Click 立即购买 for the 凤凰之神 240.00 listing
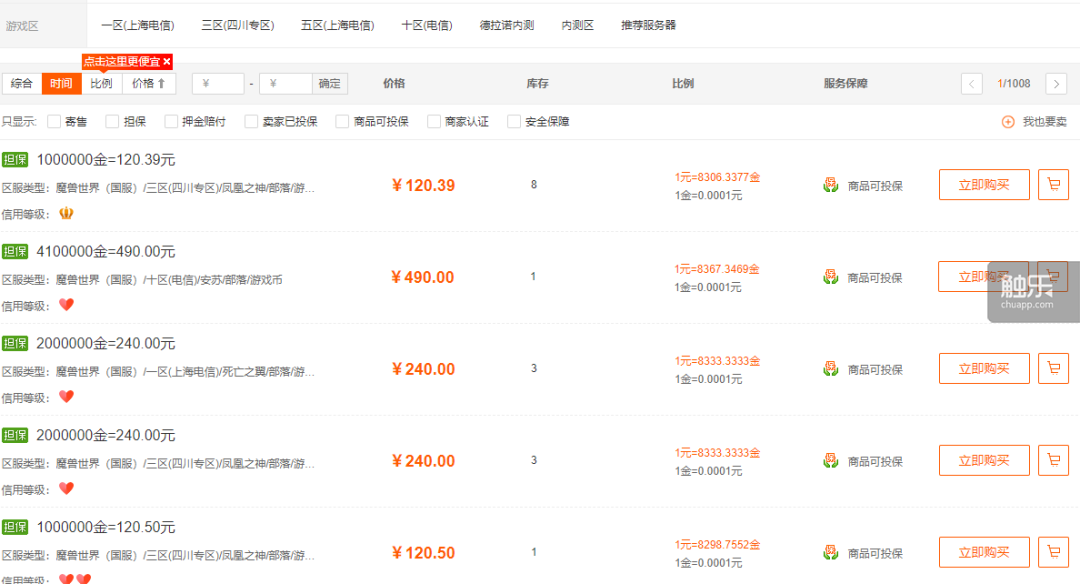This screenshot has height=584, width=1080. pos(984,460)
